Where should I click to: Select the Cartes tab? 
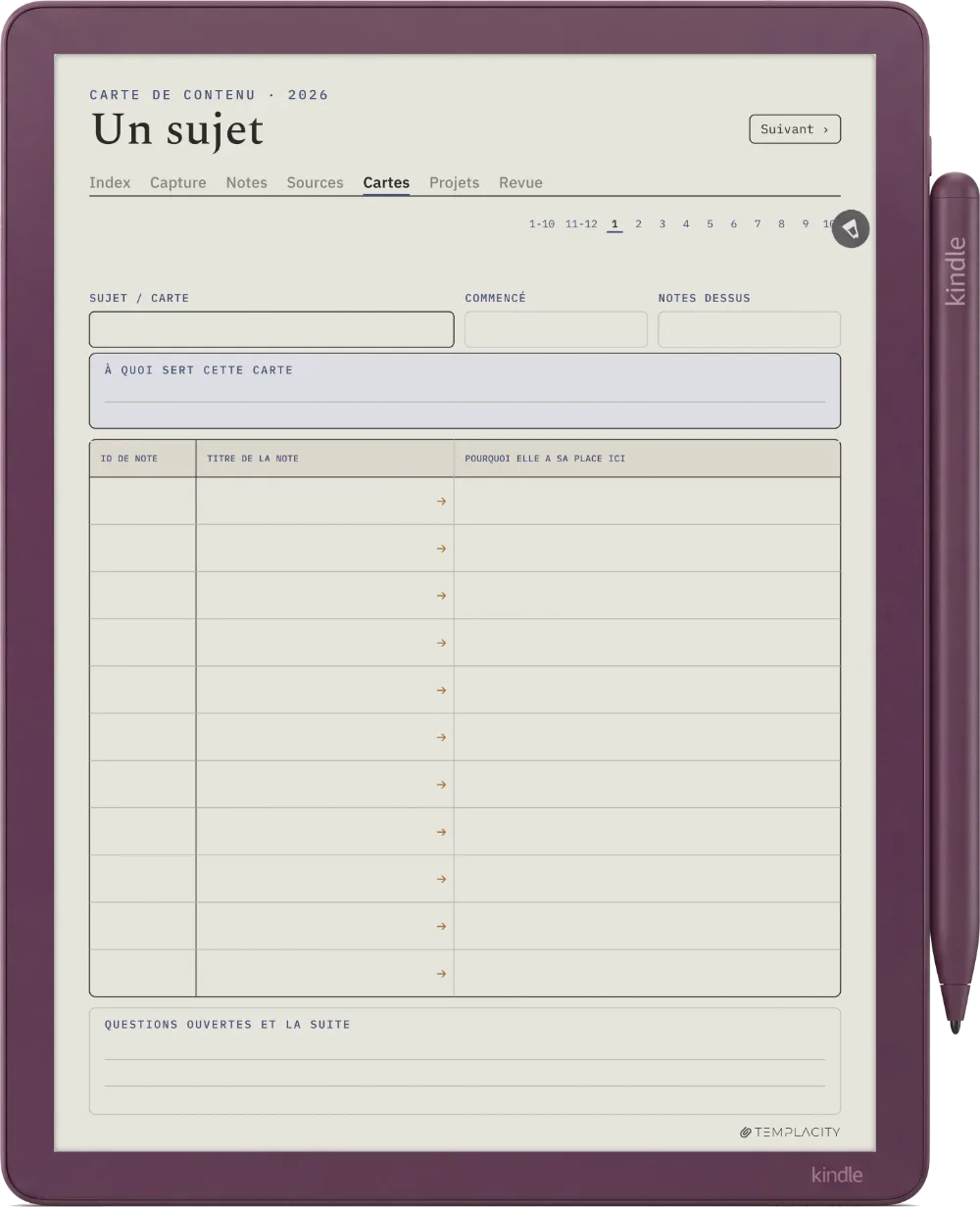[386, 182]
